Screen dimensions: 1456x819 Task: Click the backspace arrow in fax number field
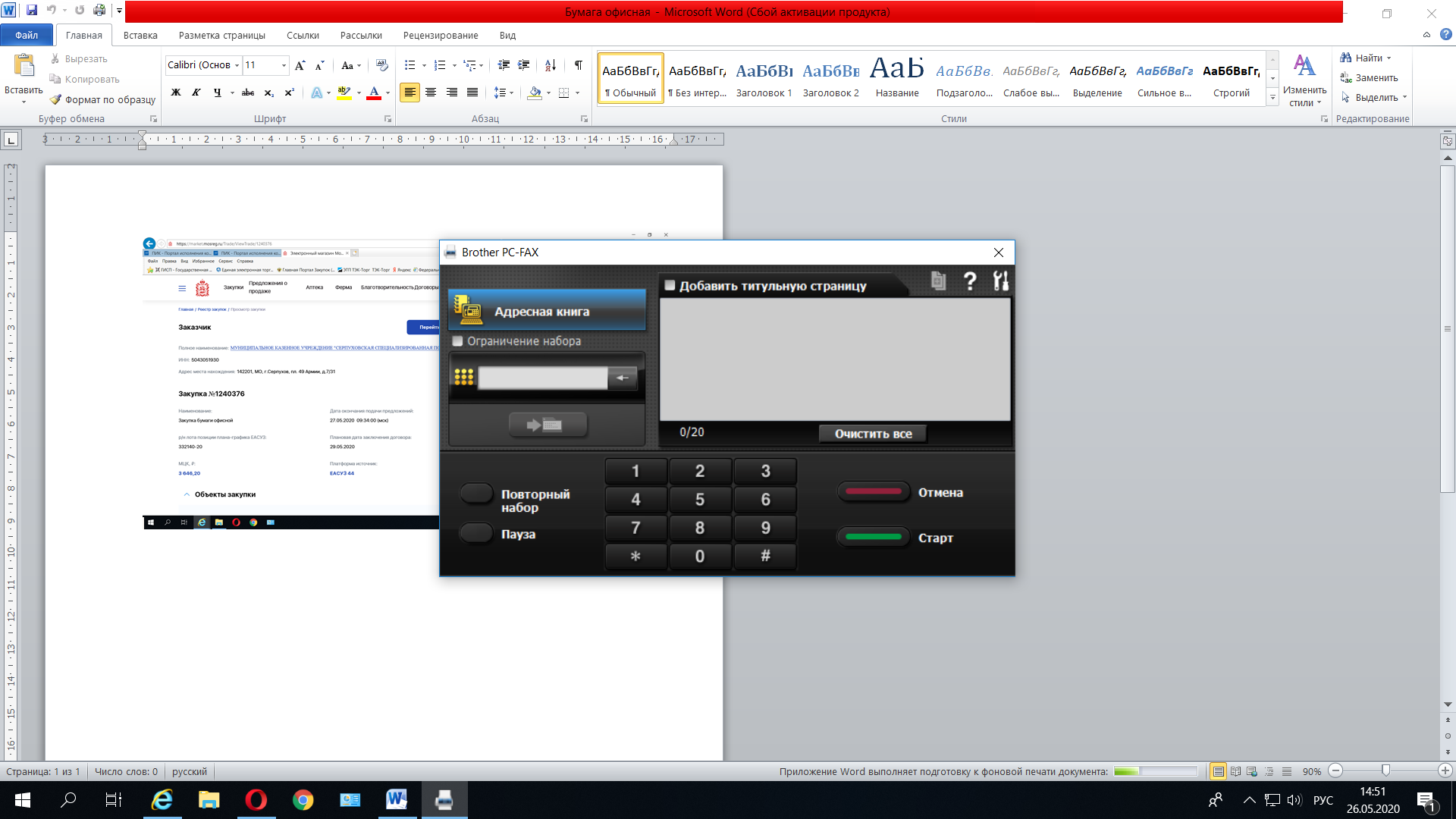623,378
